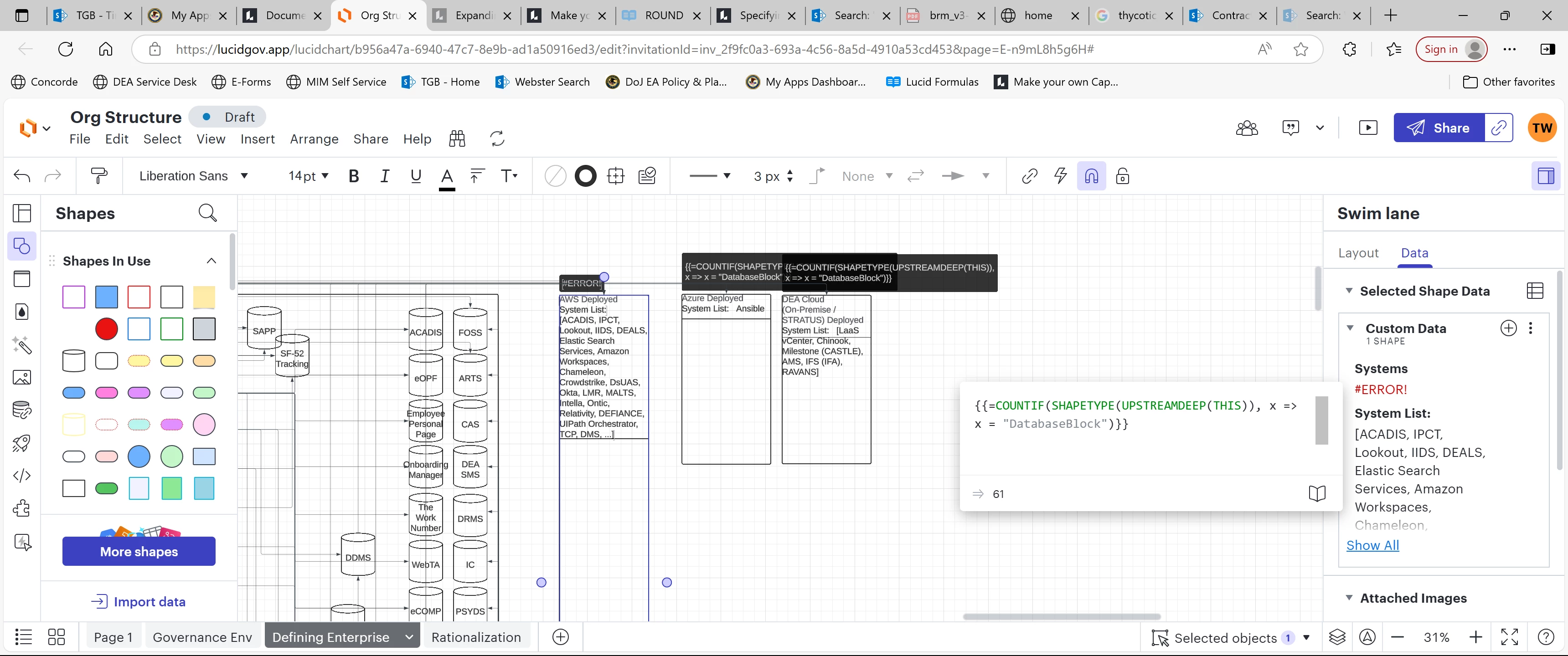Open the File menu
1568x656 pixels.
tap(80, 139)
